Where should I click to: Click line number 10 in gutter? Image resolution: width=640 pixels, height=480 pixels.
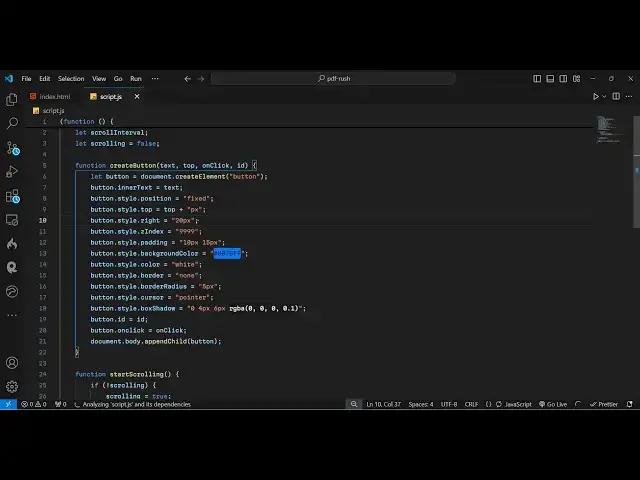pyautogui.click(x=42, y=220)
